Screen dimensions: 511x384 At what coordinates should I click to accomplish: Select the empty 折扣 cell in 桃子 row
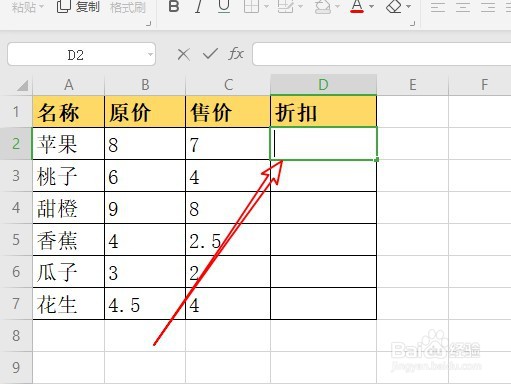(323, 176)
